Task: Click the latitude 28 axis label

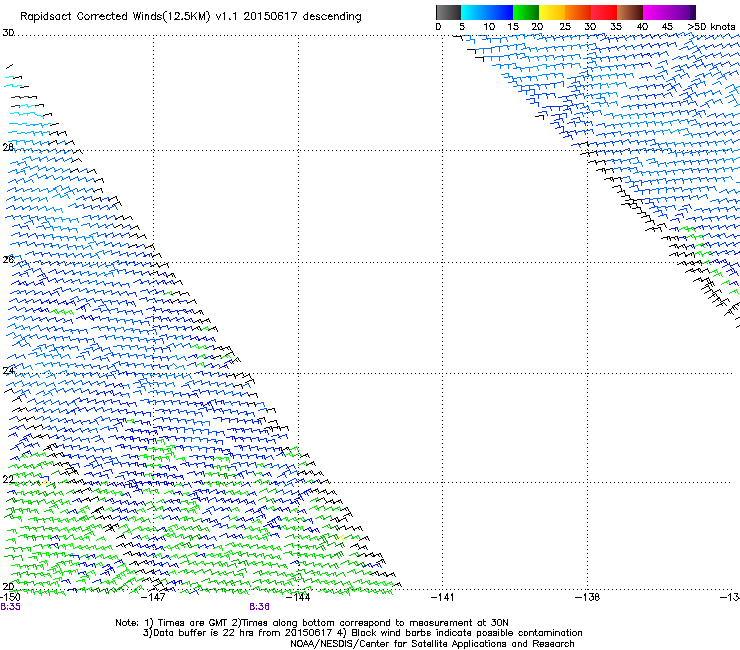Action: click(8, 147)
